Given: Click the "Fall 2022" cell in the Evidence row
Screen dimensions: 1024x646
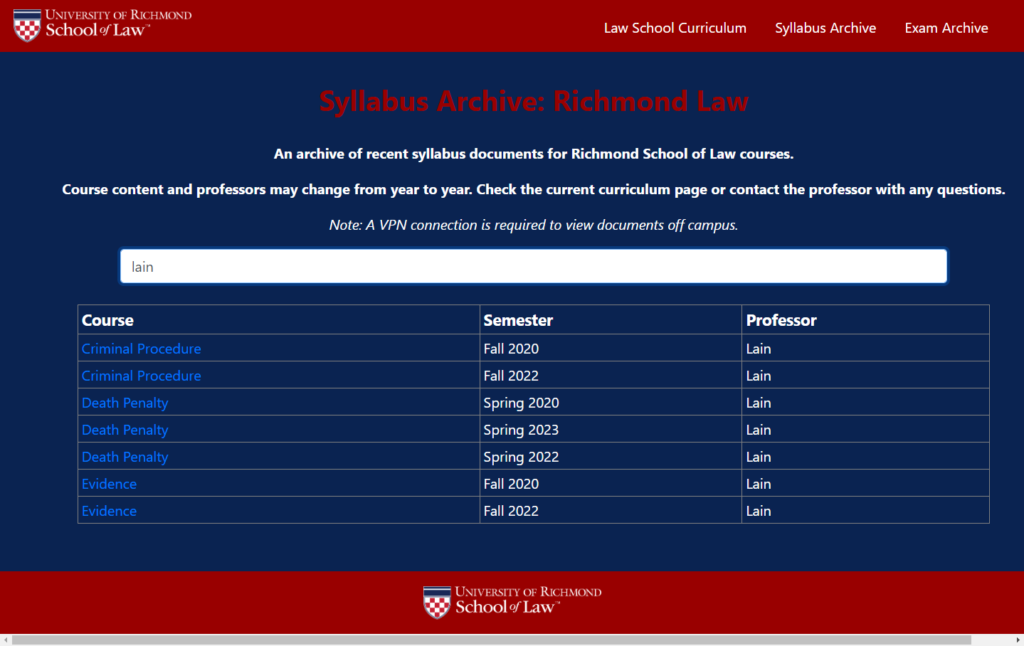Looking at the screenshot, I should pyautogui.click(x=611, y=511).
